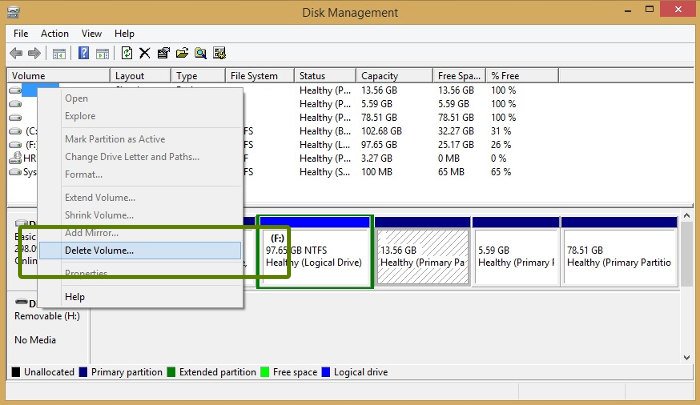Click the Primary partition legend swatch
This screenshot has height=405, width=700.
83,372
